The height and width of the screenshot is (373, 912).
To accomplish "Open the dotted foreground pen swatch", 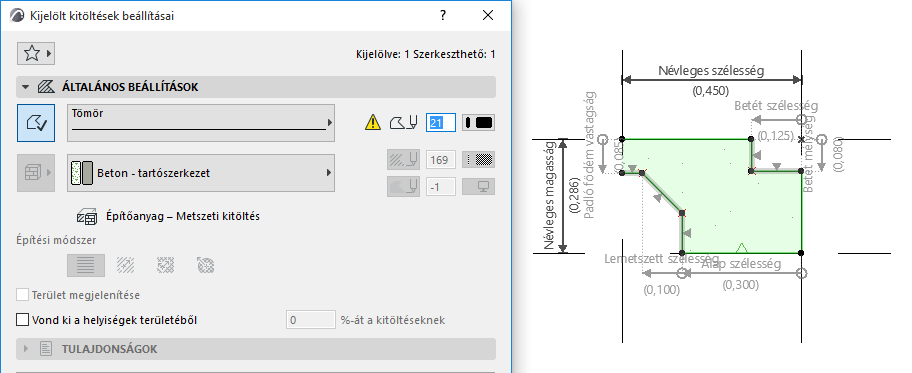I will click(479, 159).
